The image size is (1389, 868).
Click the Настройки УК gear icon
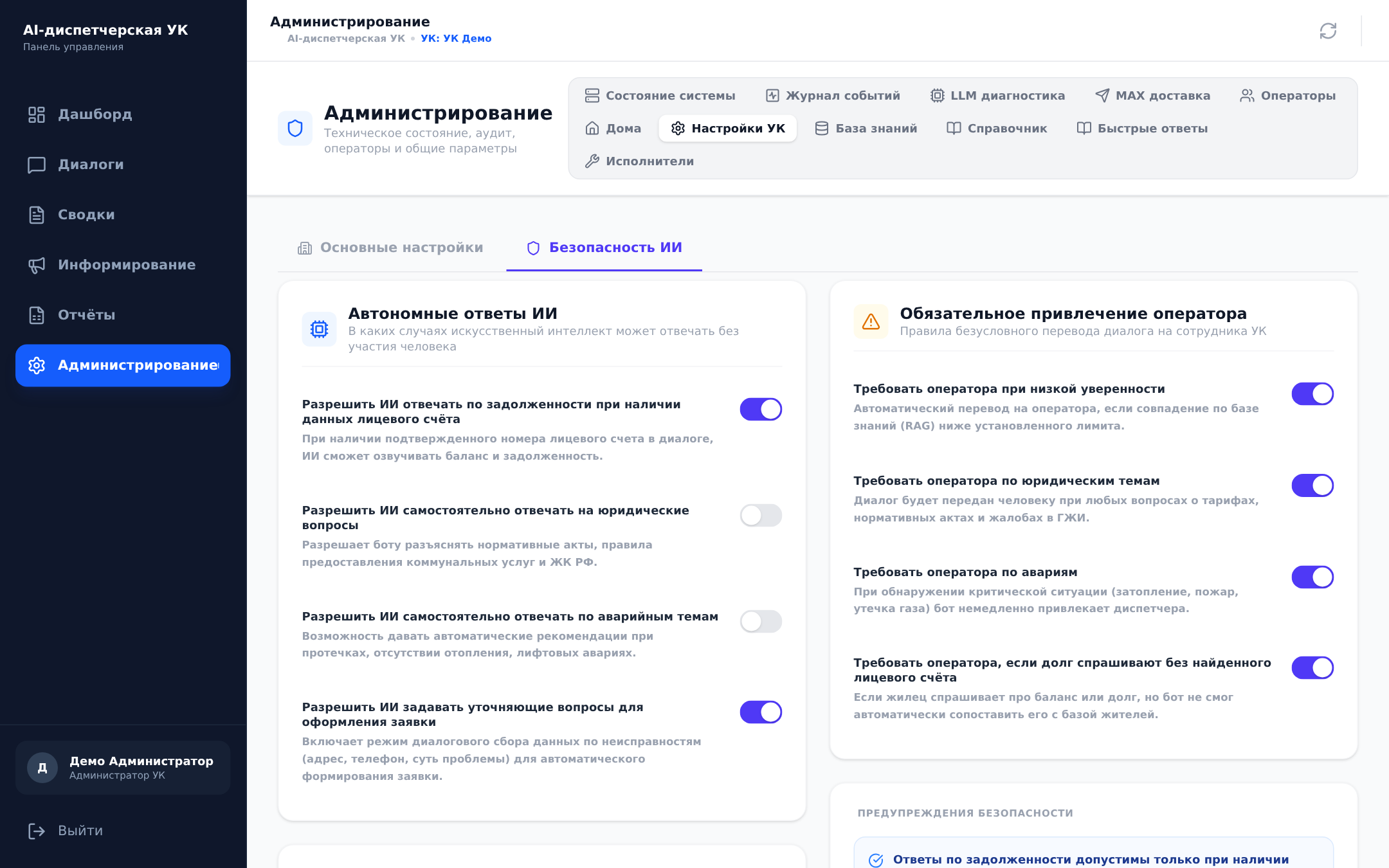coord(678,129)
